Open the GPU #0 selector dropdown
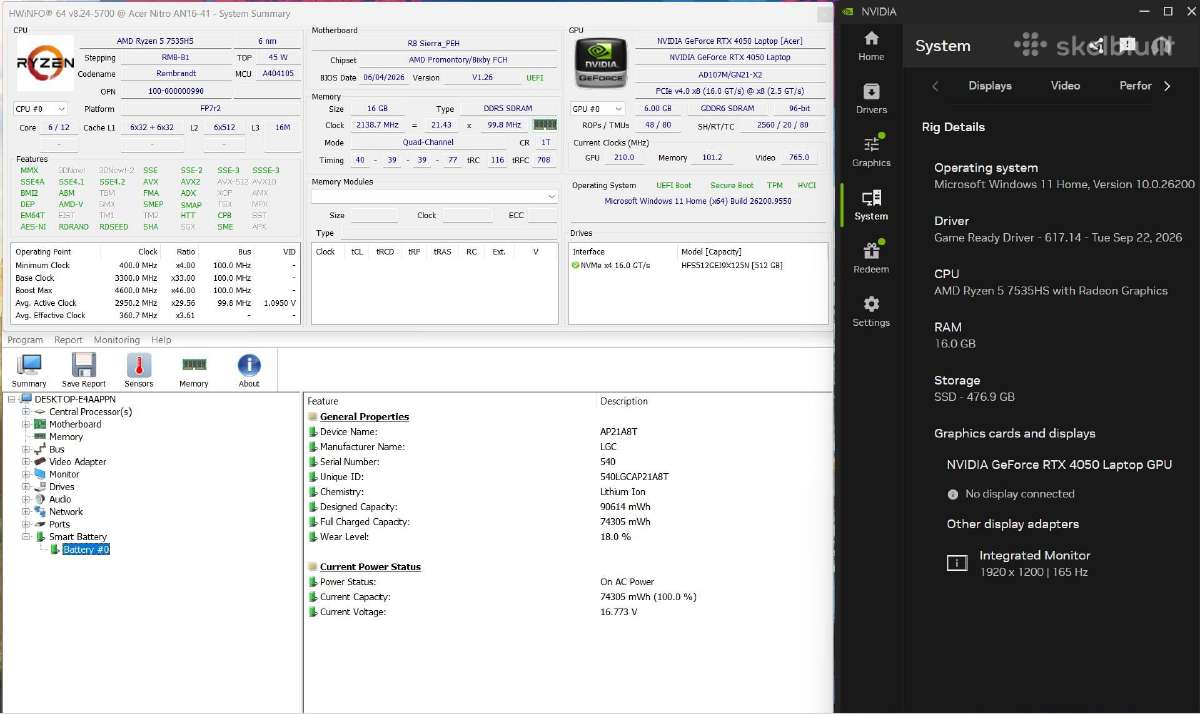The width and height of the screenshot is (1200, 714). (x=598, y=108)
